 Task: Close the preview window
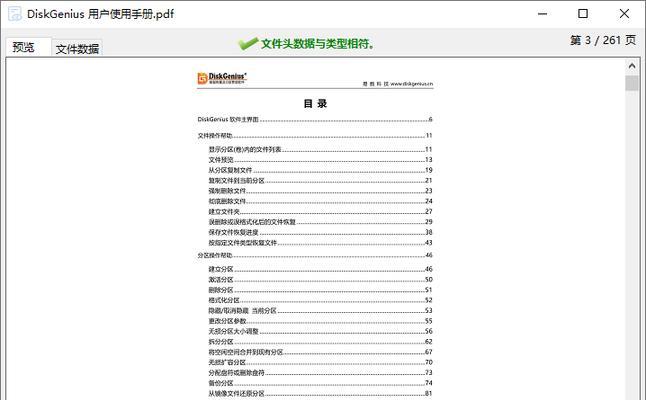pyautogui.click(x=624, y=14)
